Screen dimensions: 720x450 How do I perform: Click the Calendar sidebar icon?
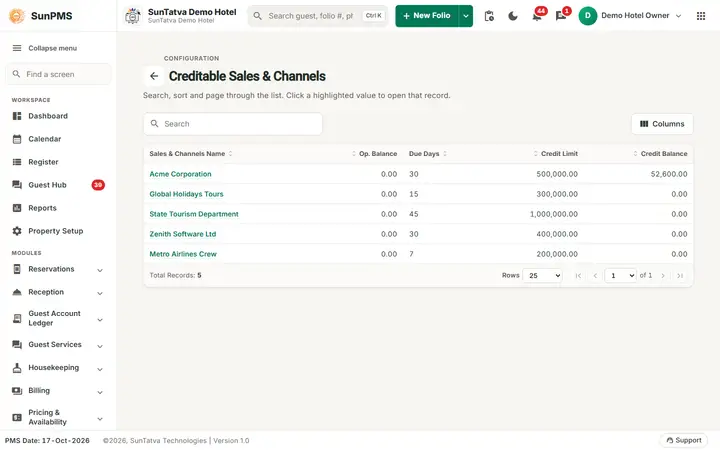click(x=17, y=139)
